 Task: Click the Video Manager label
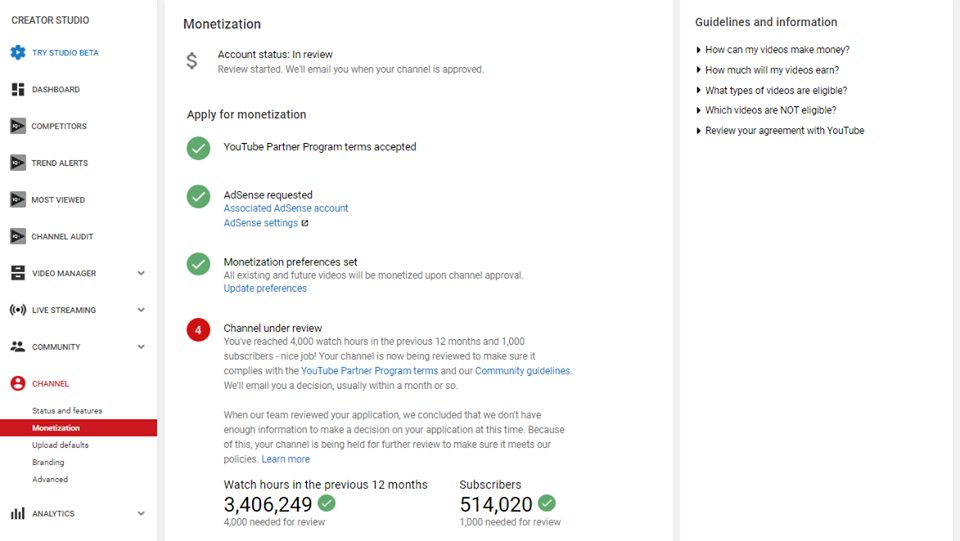(64, 273)
